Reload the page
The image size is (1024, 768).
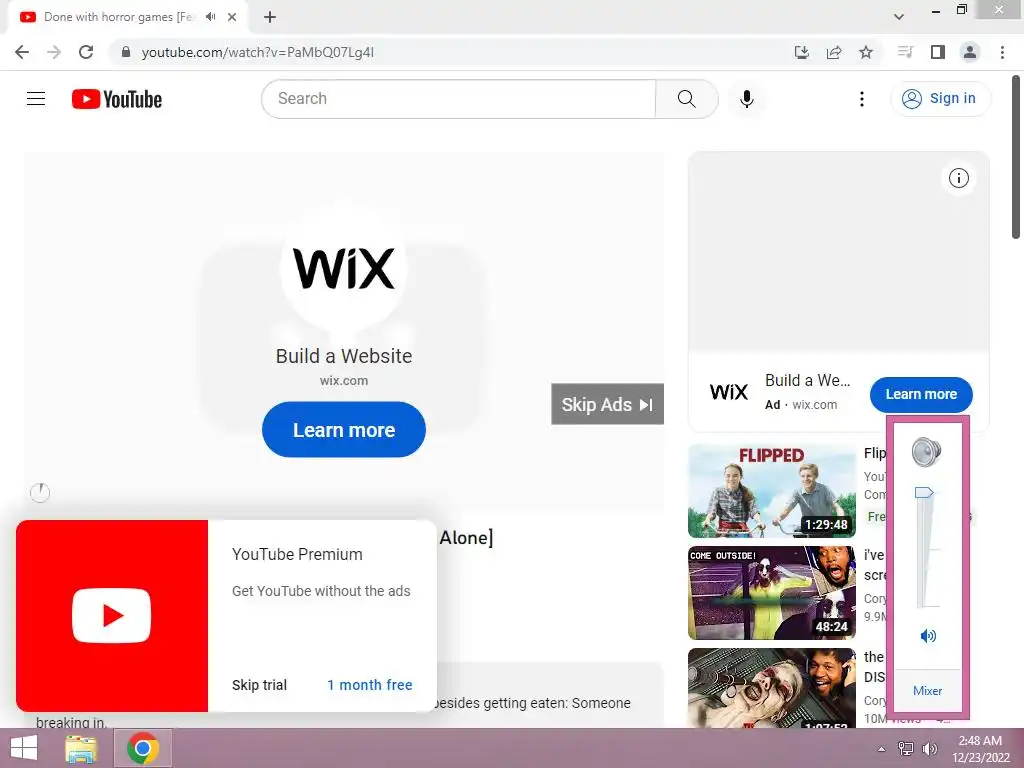pos(86,52)
